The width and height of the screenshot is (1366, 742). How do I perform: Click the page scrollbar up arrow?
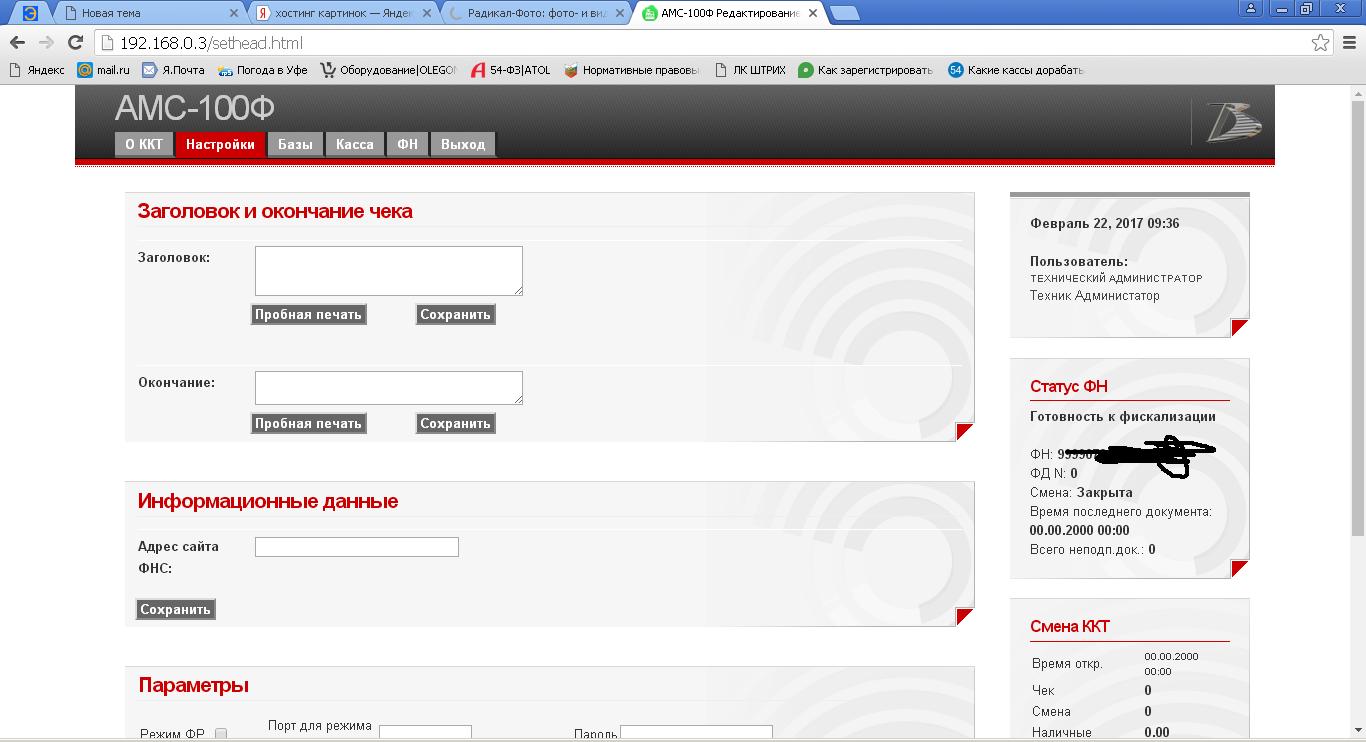coord(1358,92)
